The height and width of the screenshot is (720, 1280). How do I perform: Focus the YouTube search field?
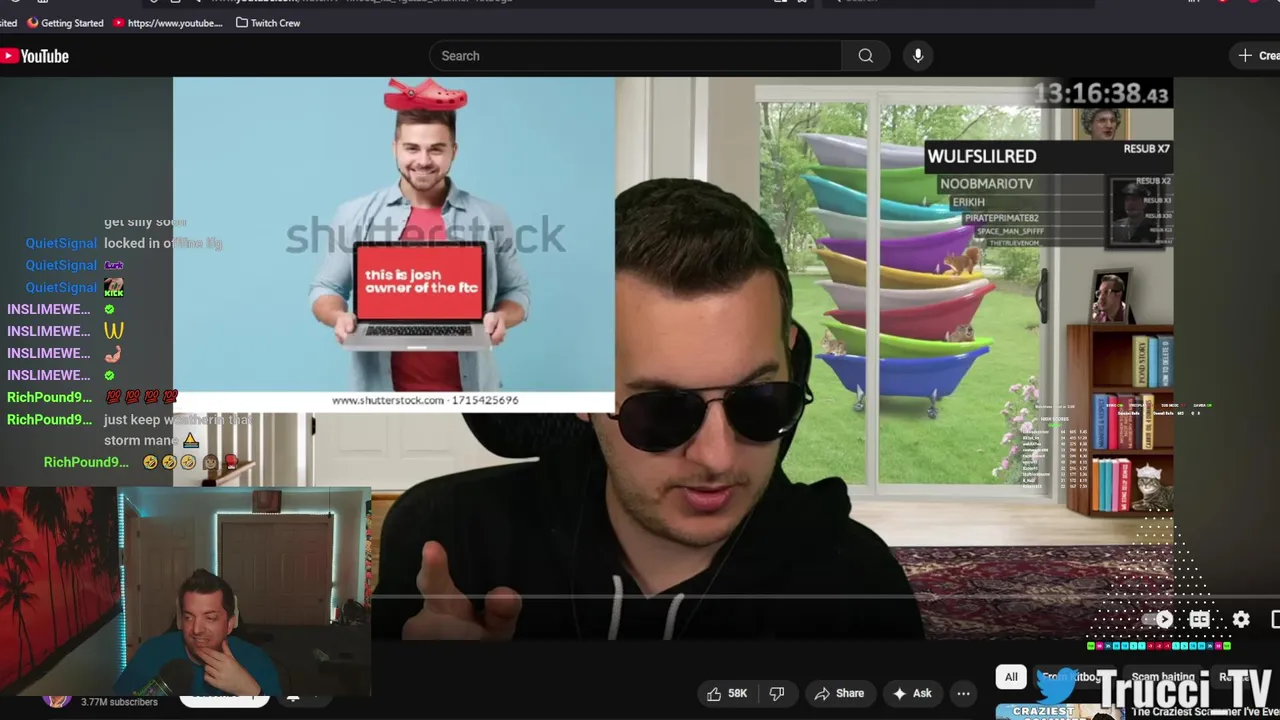pyautogui.click(x=635, y=56)
